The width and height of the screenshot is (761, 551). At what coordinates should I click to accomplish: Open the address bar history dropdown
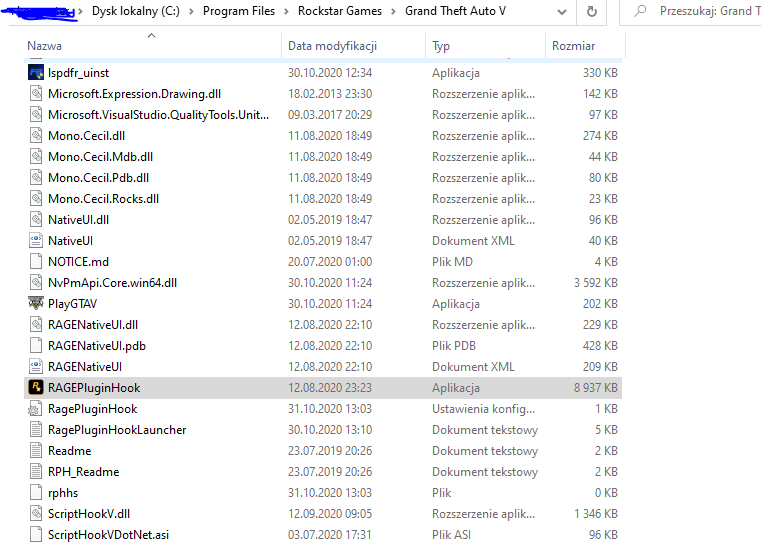point(562,11)
